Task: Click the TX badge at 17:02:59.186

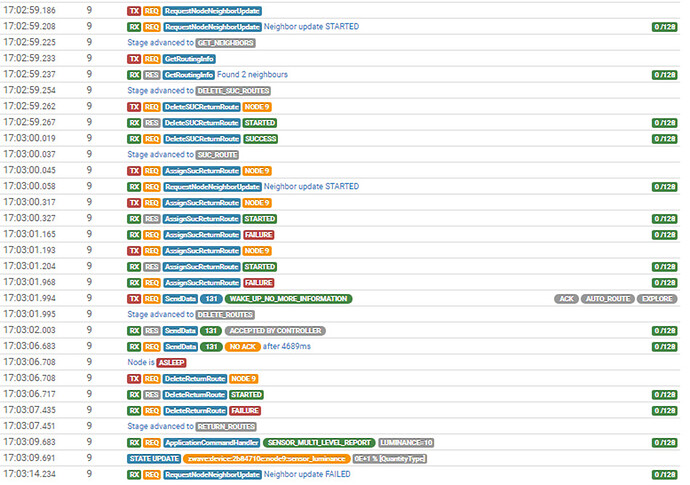Action: point(134,11)
